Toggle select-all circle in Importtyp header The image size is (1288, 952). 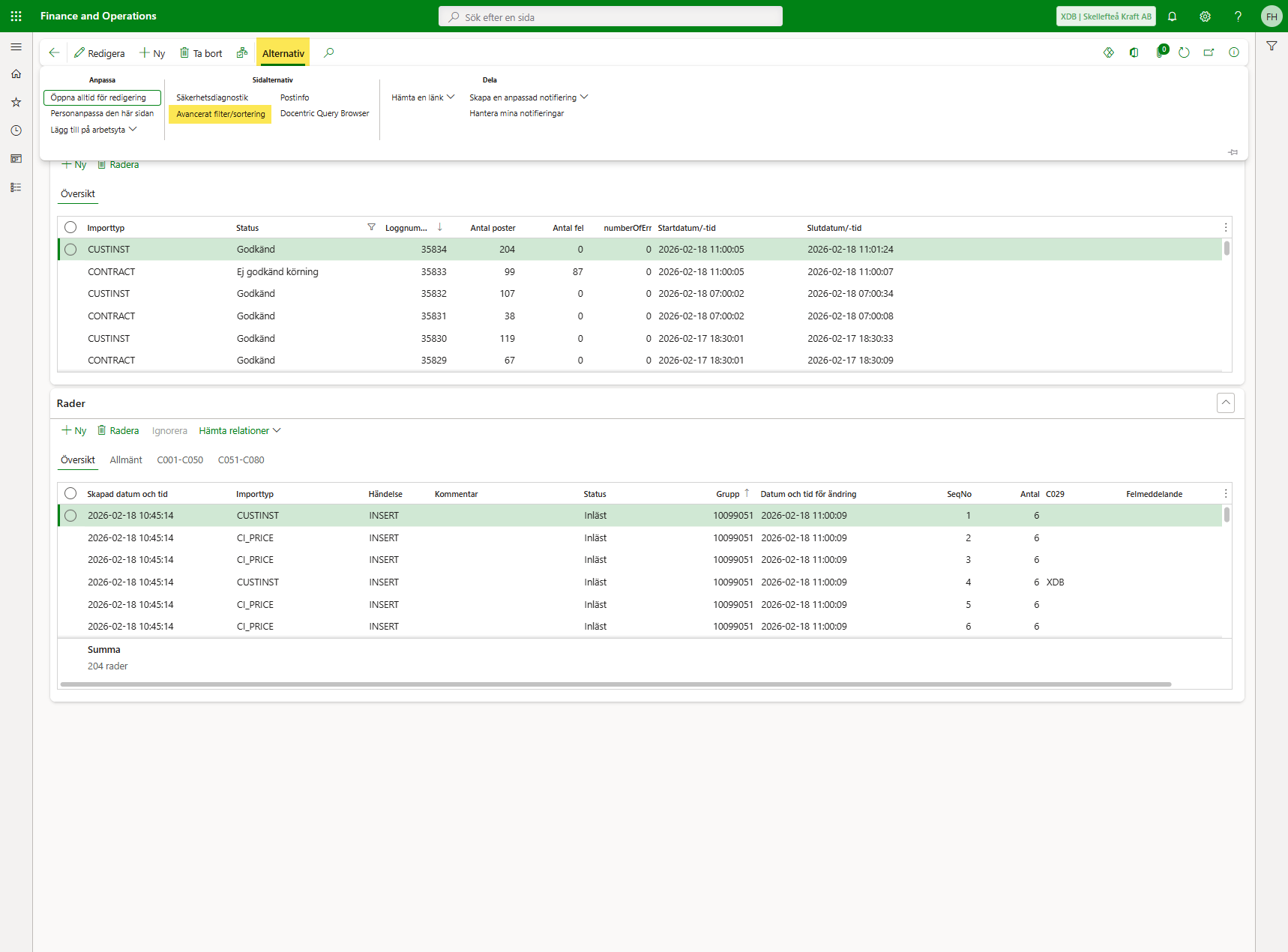70,227
